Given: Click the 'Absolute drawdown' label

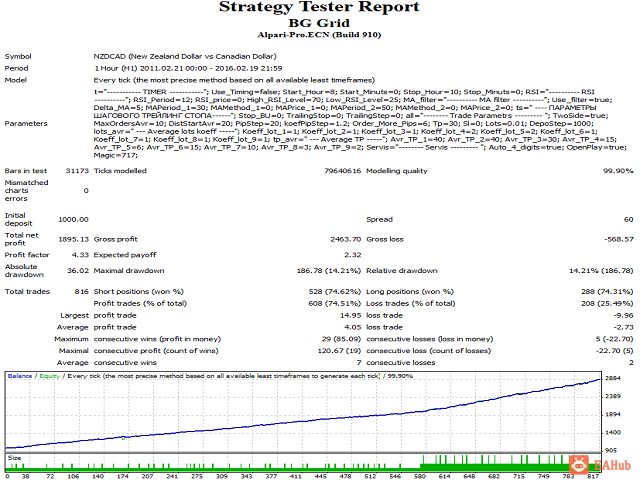Looking at the screenshot, I should [x=24, y=271].
